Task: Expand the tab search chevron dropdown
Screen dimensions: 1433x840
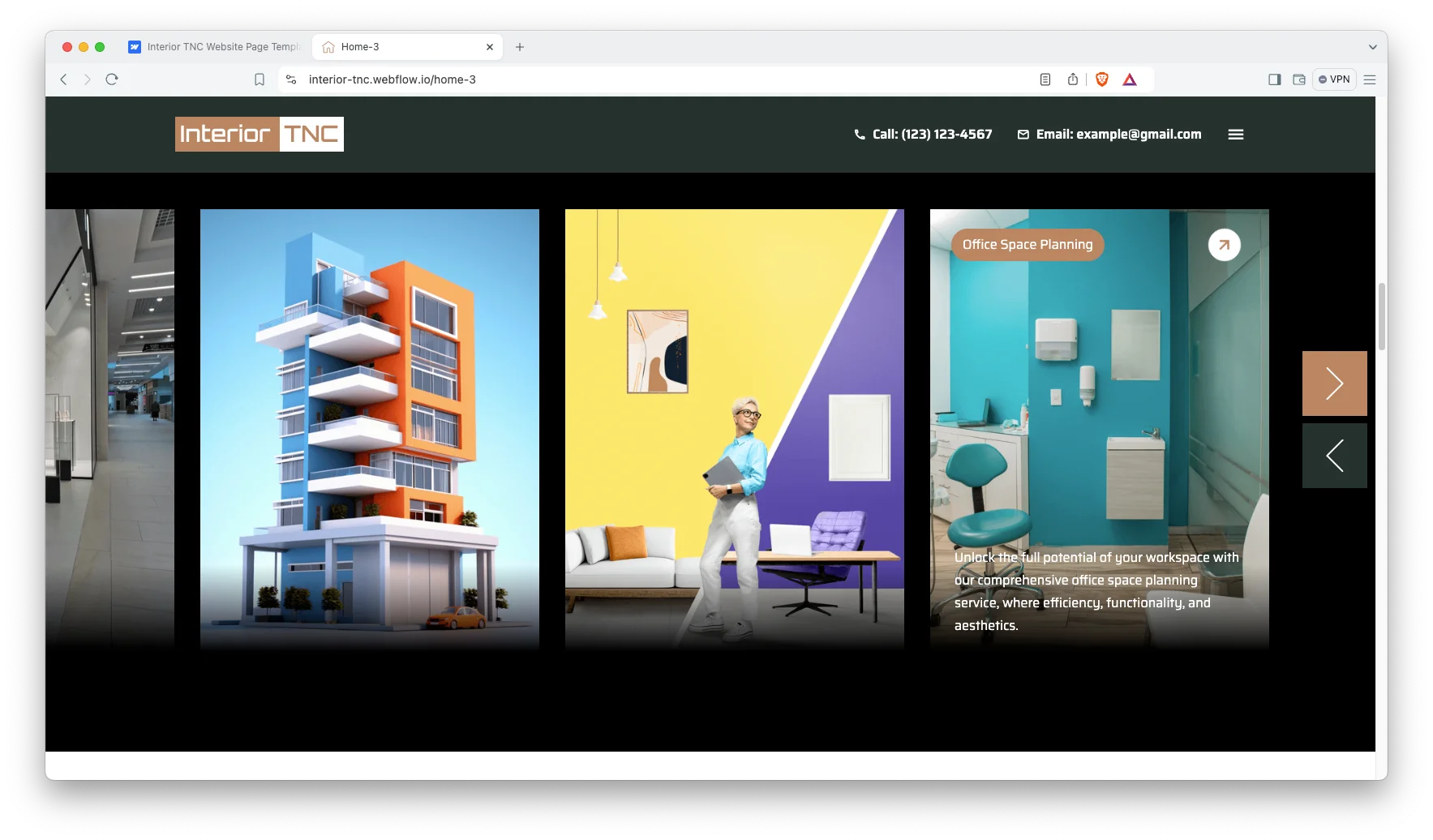Action: point(1372,47)
